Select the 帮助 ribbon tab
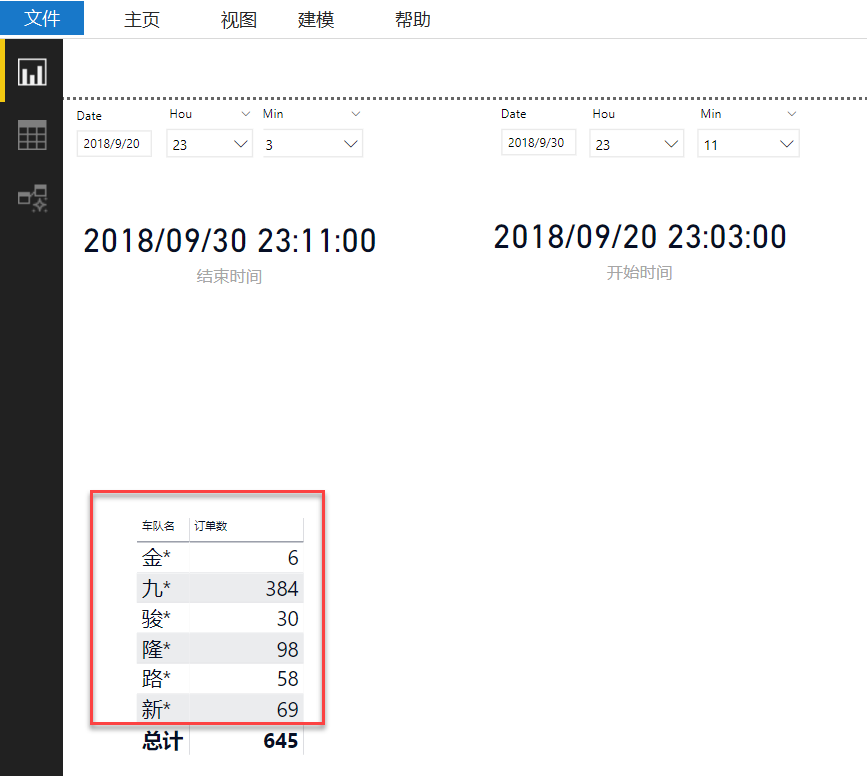867x776 pixels. click(x=412, y=20)
